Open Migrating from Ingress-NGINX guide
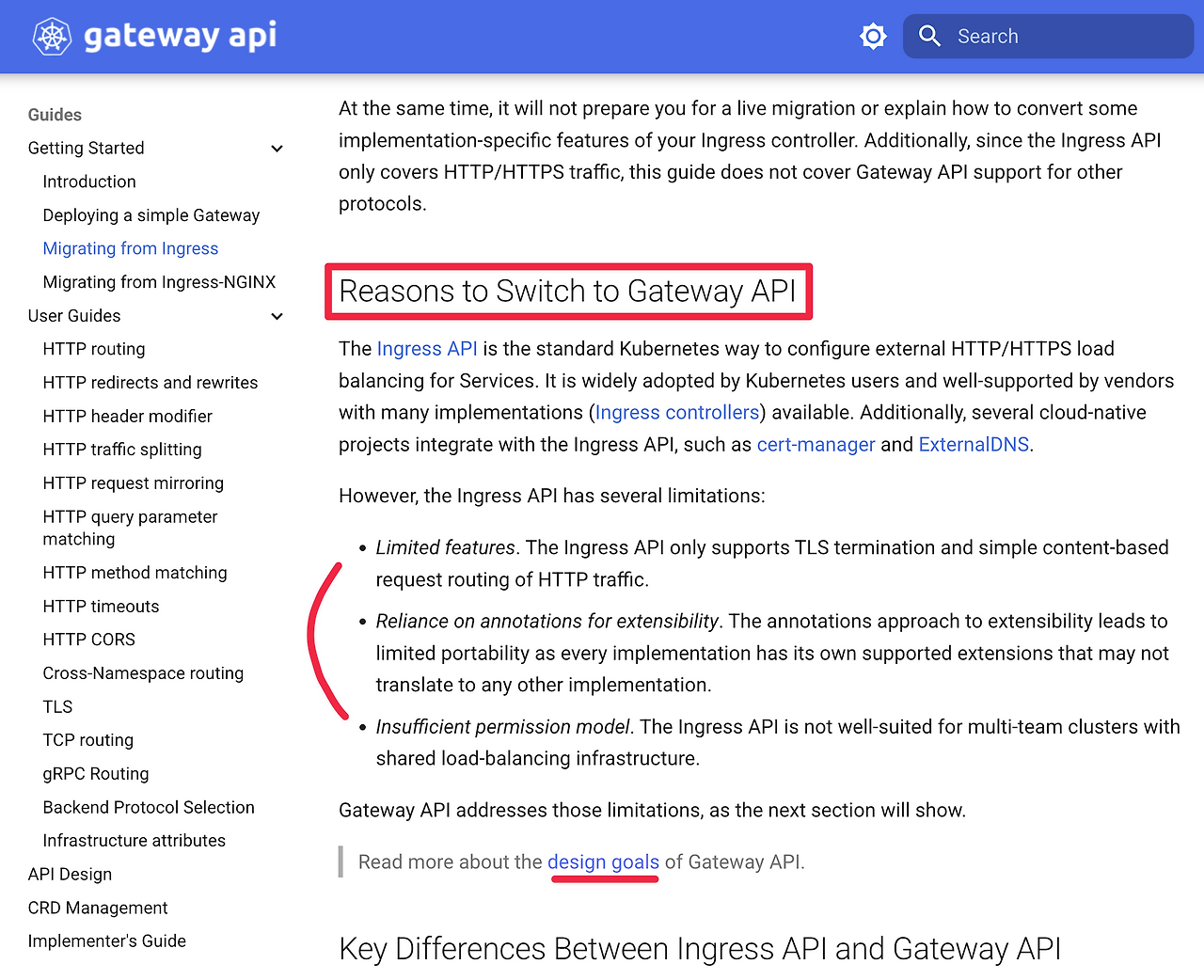The image size is (1204, 980). pos(160,282)
